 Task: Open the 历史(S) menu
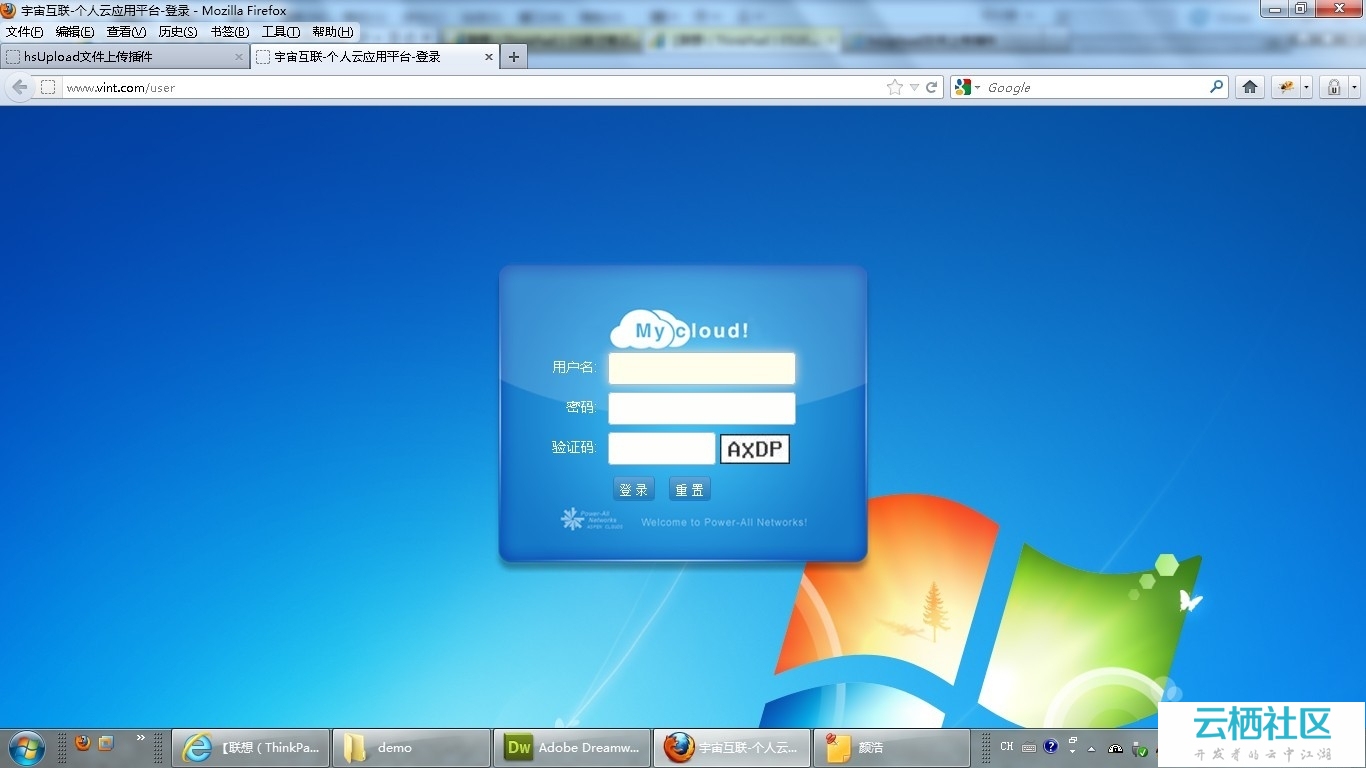tap(178, 32)
